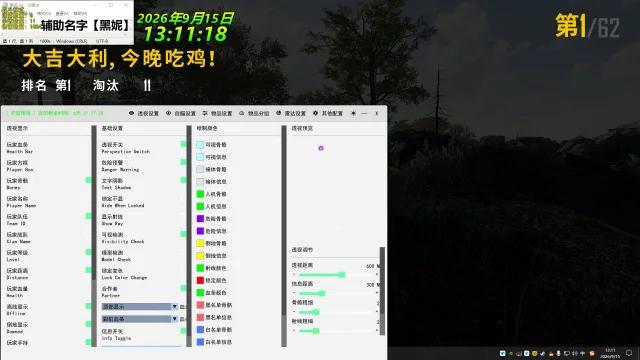The width and height of the screenshot is (640, 360).
Task: Pick the 血条颜色 green swatch
Action: coord(200,292)
